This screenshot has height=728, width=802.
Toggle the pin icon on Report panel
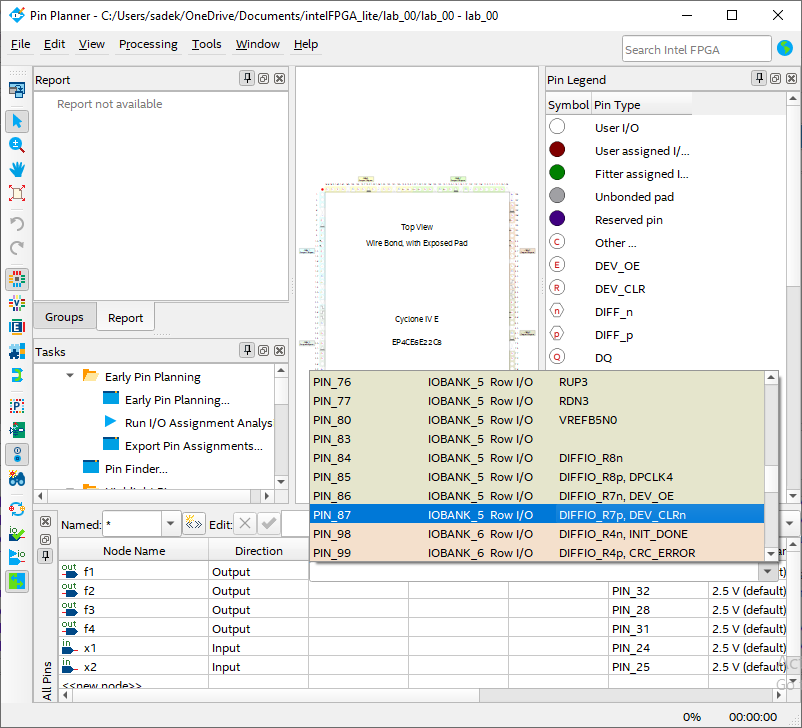coord(247,79)
